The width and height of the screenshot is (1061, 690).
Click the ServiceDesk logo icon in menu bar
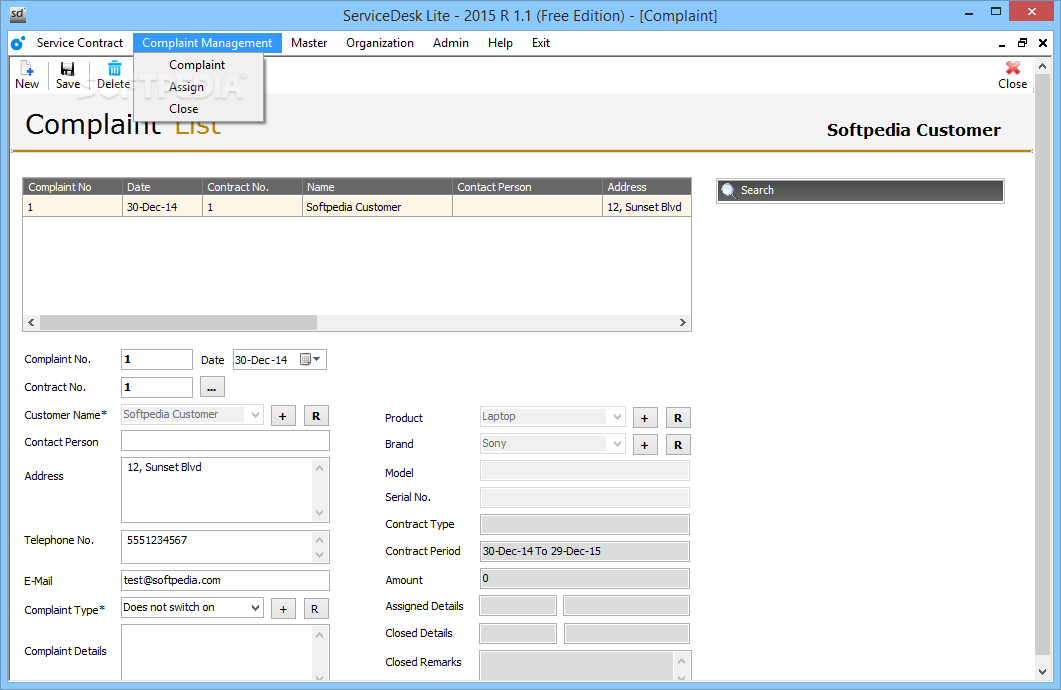tap(18, 43)
